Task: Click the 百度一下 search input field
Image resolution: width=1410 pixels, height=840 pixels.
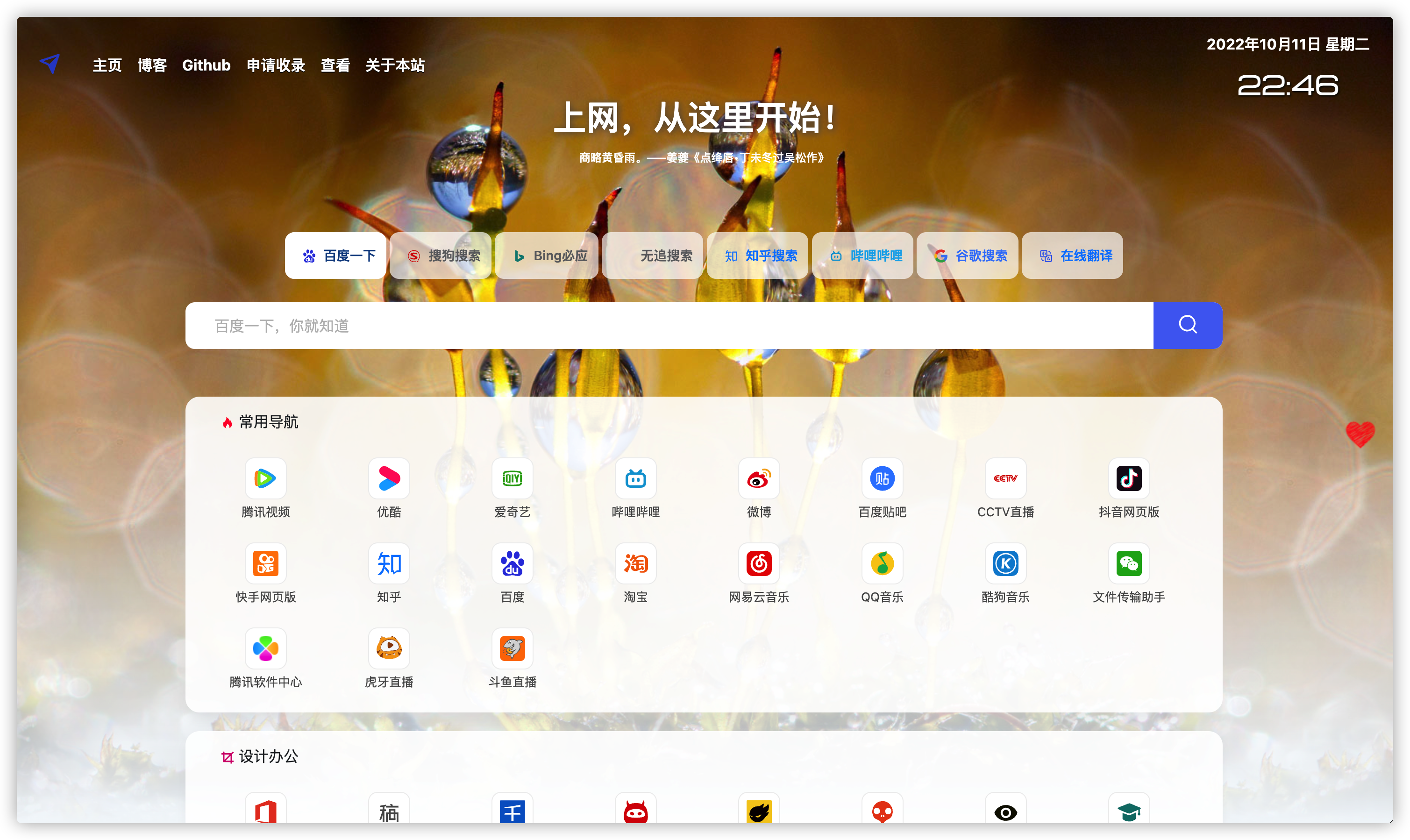Action: (x=668, y=326)
